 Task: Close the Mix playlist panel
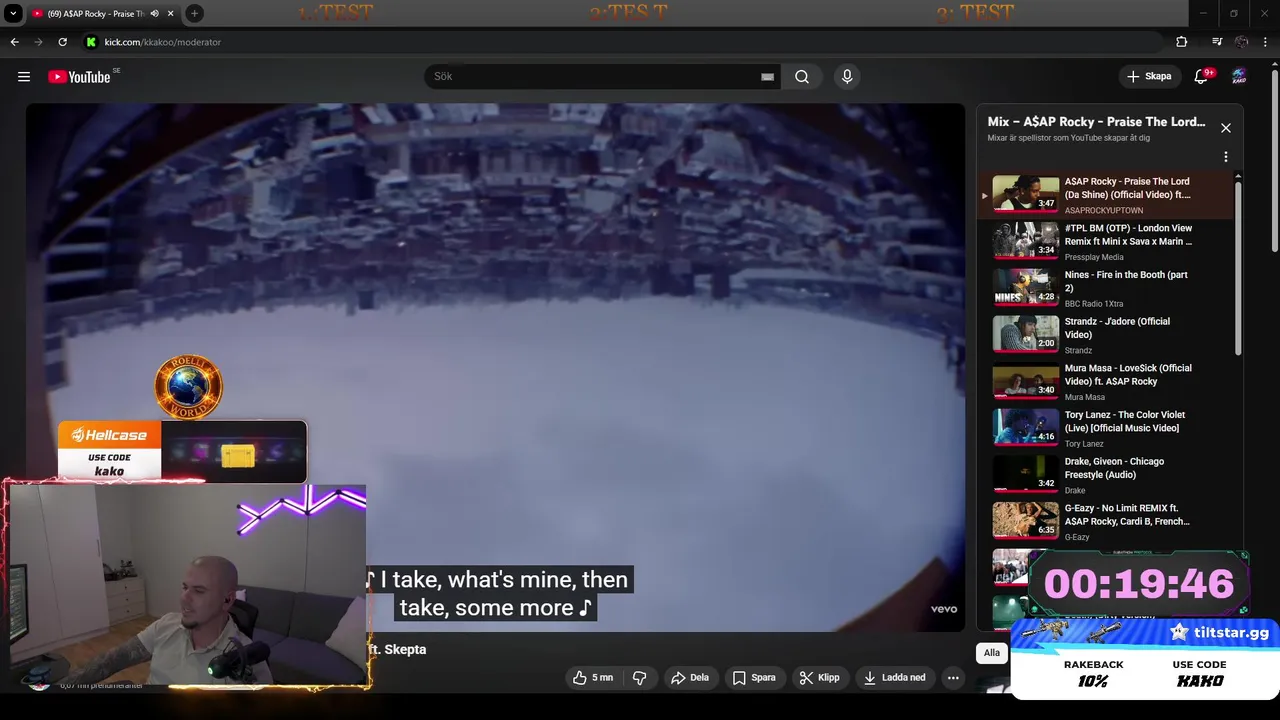pyautogui.click(x=1226, y=128)
